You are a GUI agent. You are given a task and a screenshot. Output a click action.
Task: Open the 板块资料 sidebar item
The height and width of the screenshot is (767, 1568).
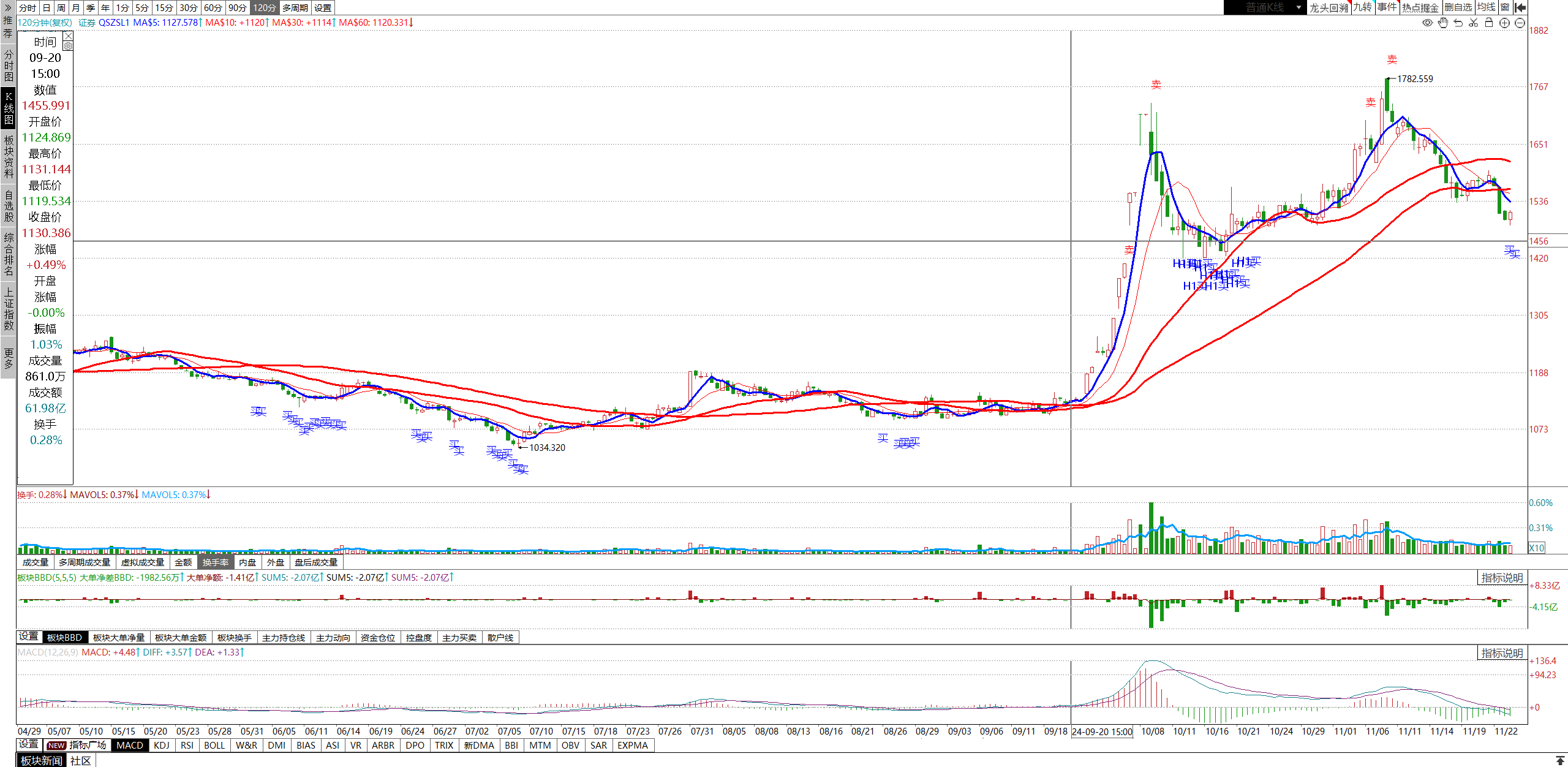tap(8, 156)
